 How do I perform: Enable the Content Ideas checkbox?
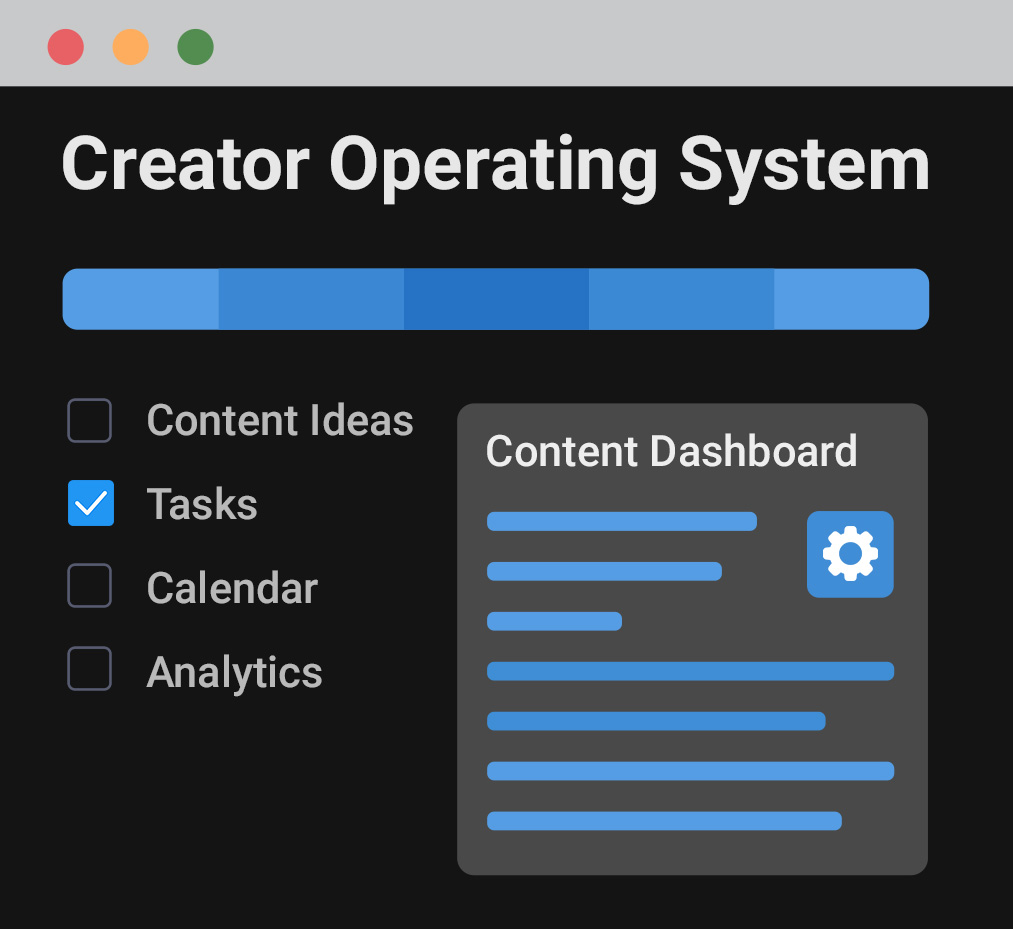(x=90, y=420)
